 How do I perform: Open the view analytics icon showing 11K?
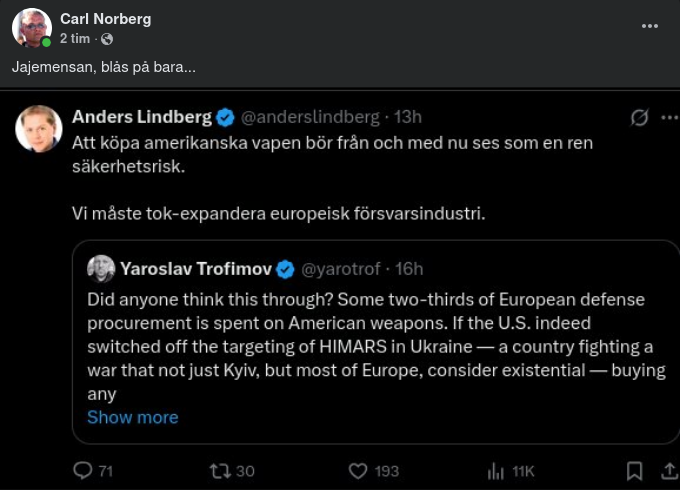pos(495,470)
